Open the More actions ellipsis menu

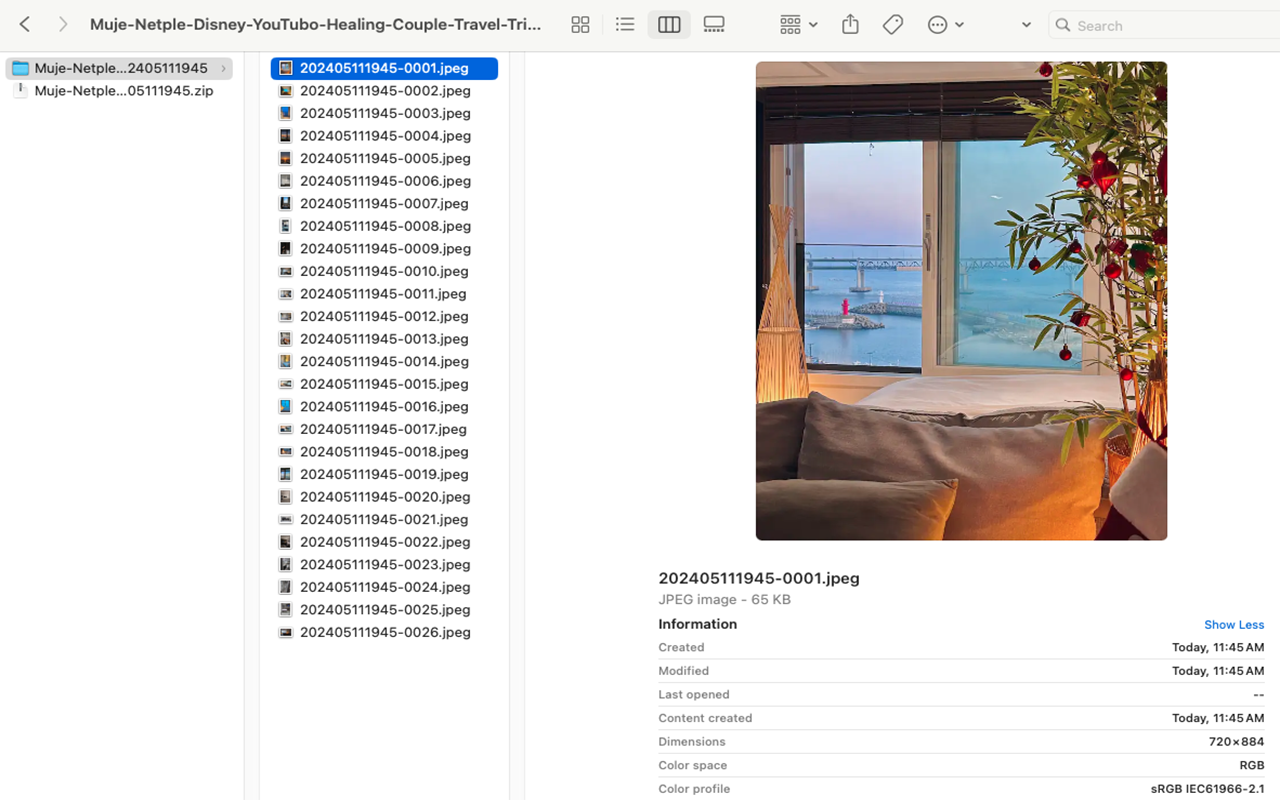click(x=946, y=25)
